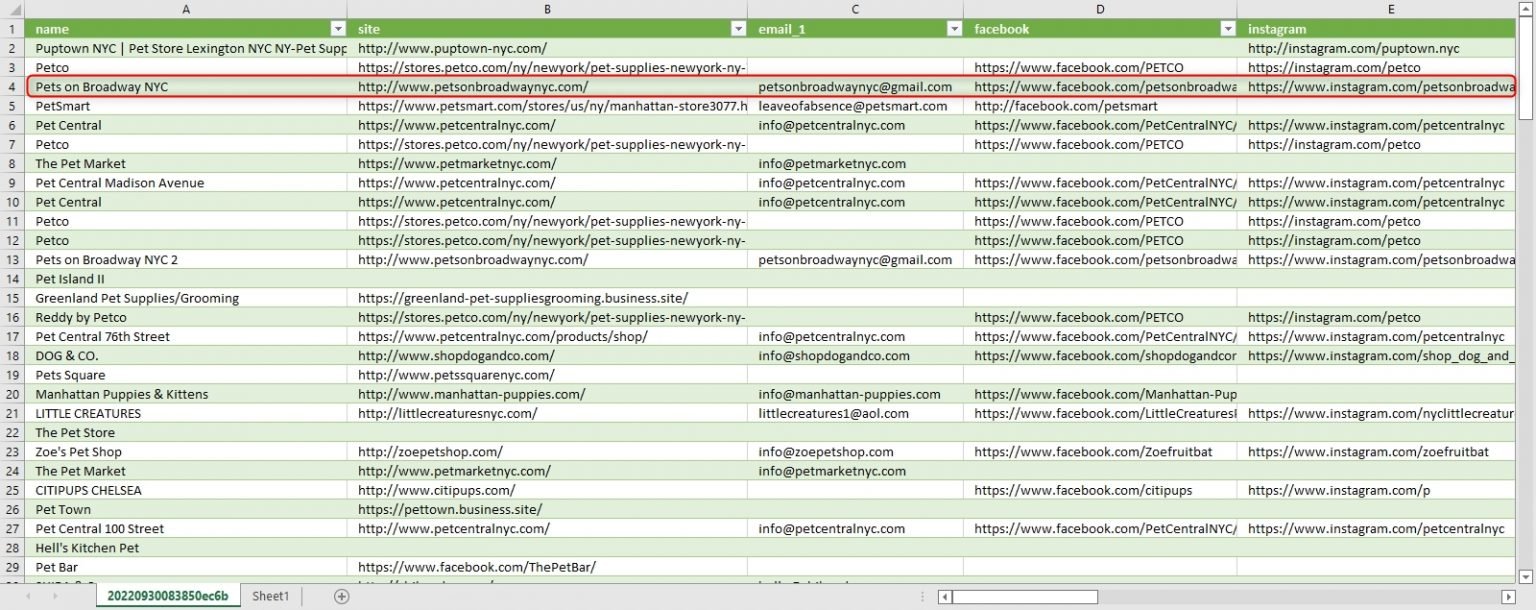
Task: Add a new sheet with plus icon
Action: pos(342,596)
